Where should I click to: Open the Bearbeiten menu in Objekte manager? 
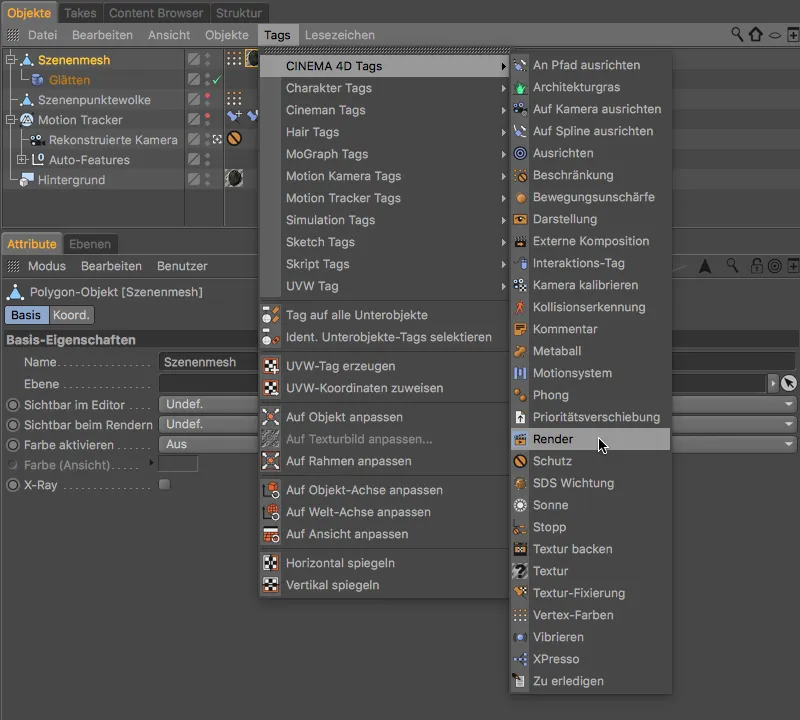pos(102,35)
